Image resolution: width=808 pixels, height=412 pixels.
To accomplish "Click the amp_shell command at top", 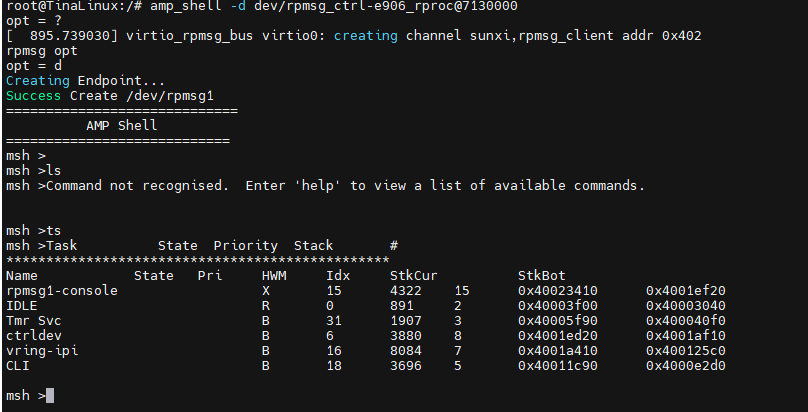I will (186, 6).
